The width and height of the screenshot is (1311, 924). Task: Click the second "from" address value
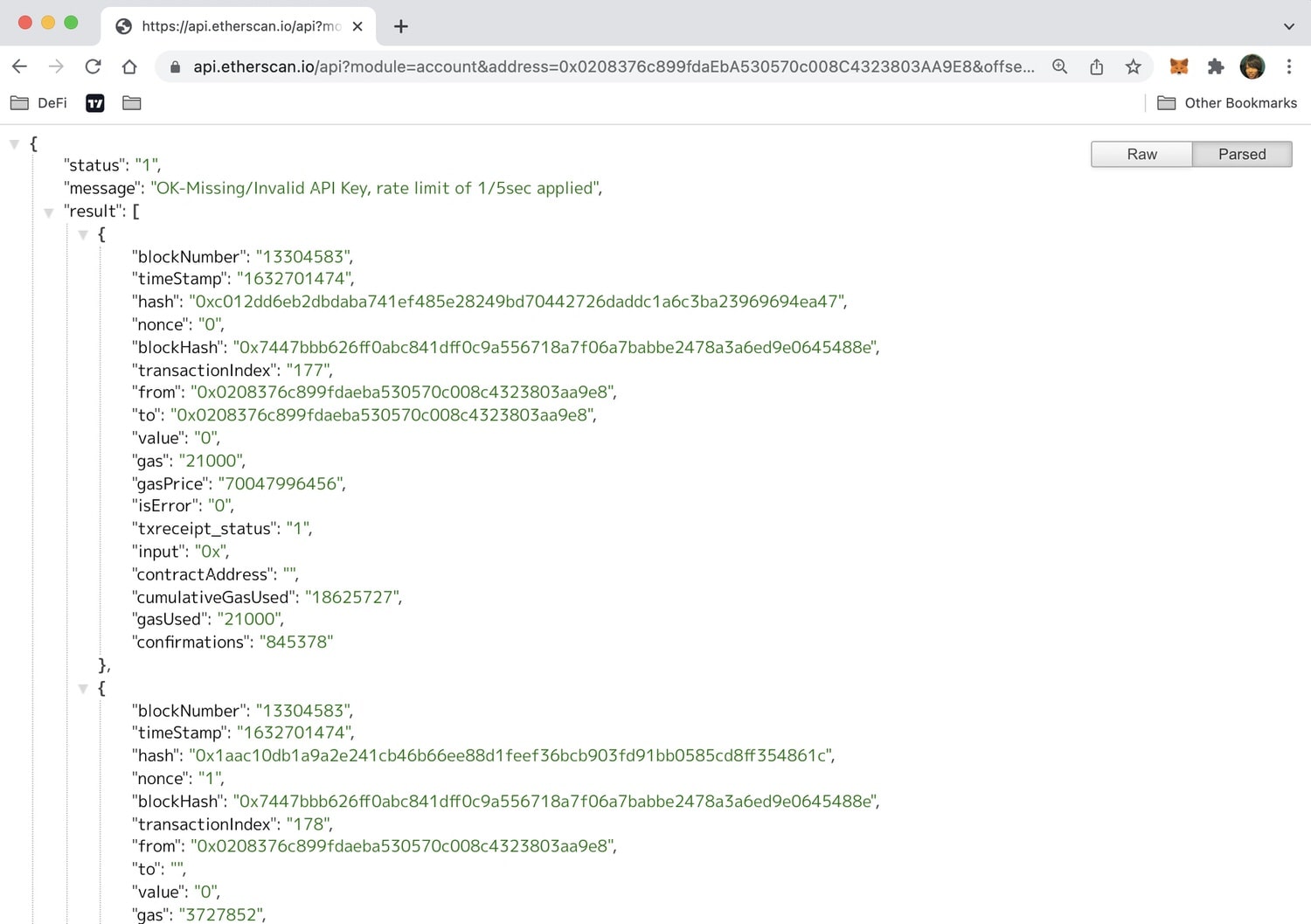click(x=403, y=846)
